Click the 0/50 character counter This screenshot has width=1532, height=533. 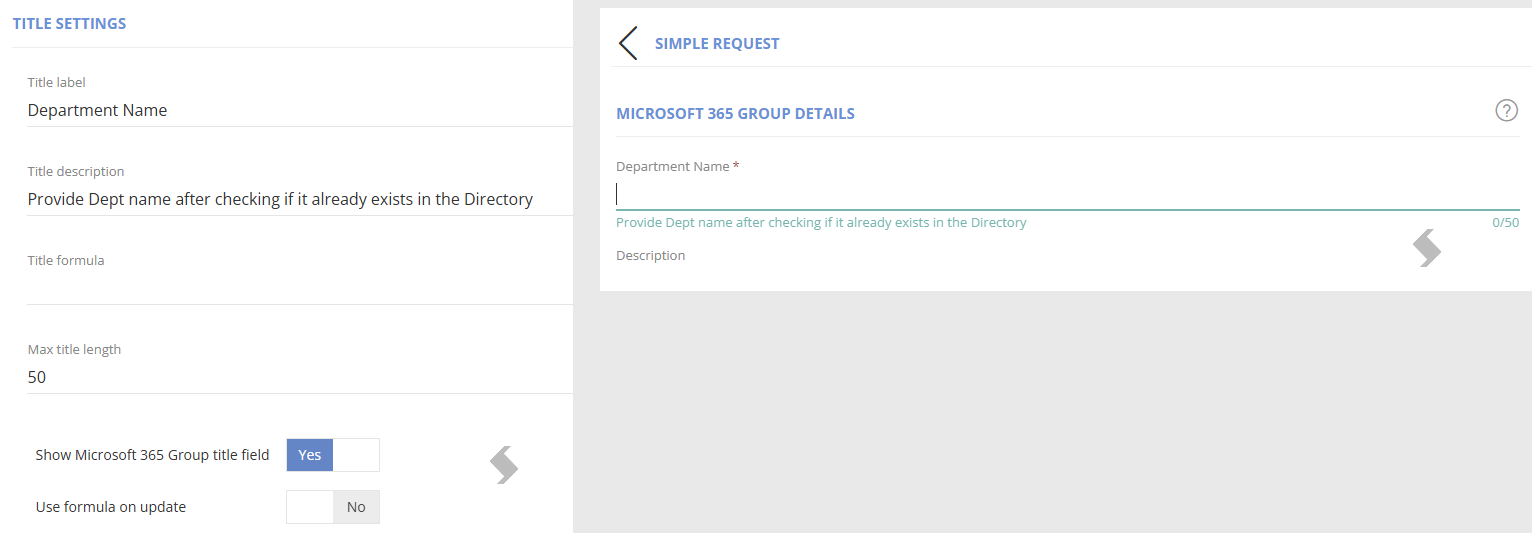coord(1505,223)
